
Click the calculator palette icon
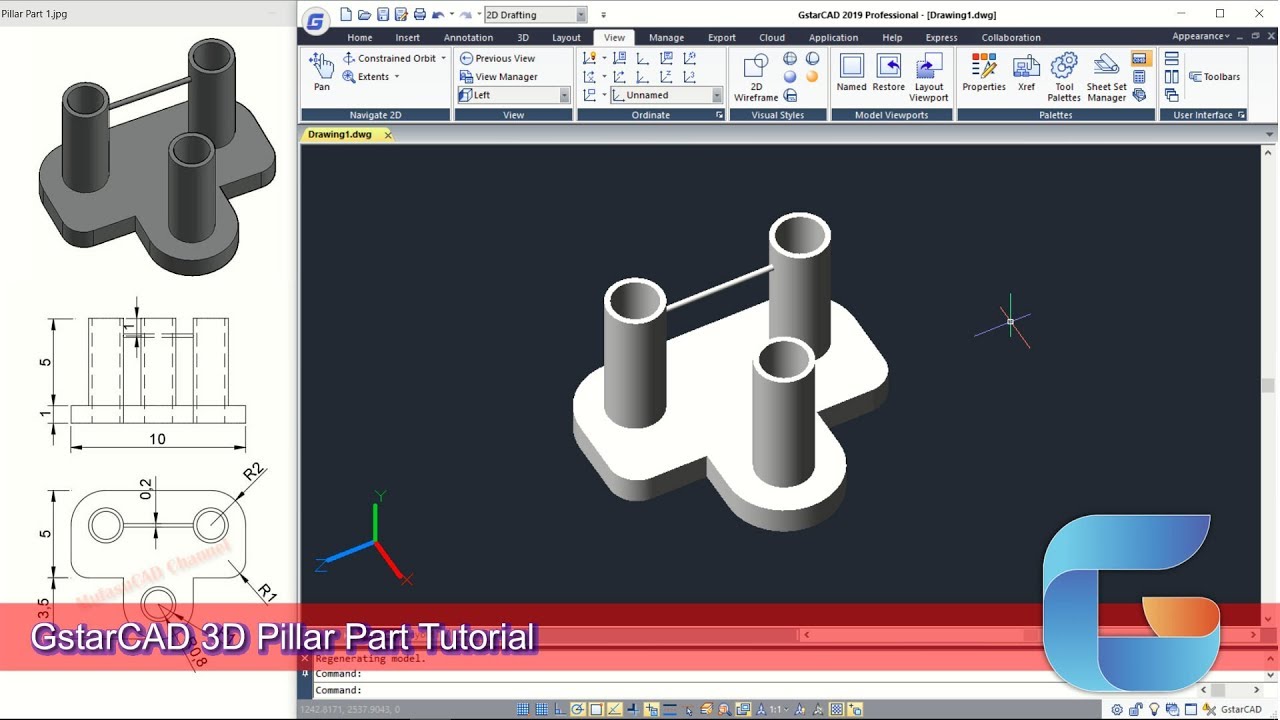(x=1139, y=77)
